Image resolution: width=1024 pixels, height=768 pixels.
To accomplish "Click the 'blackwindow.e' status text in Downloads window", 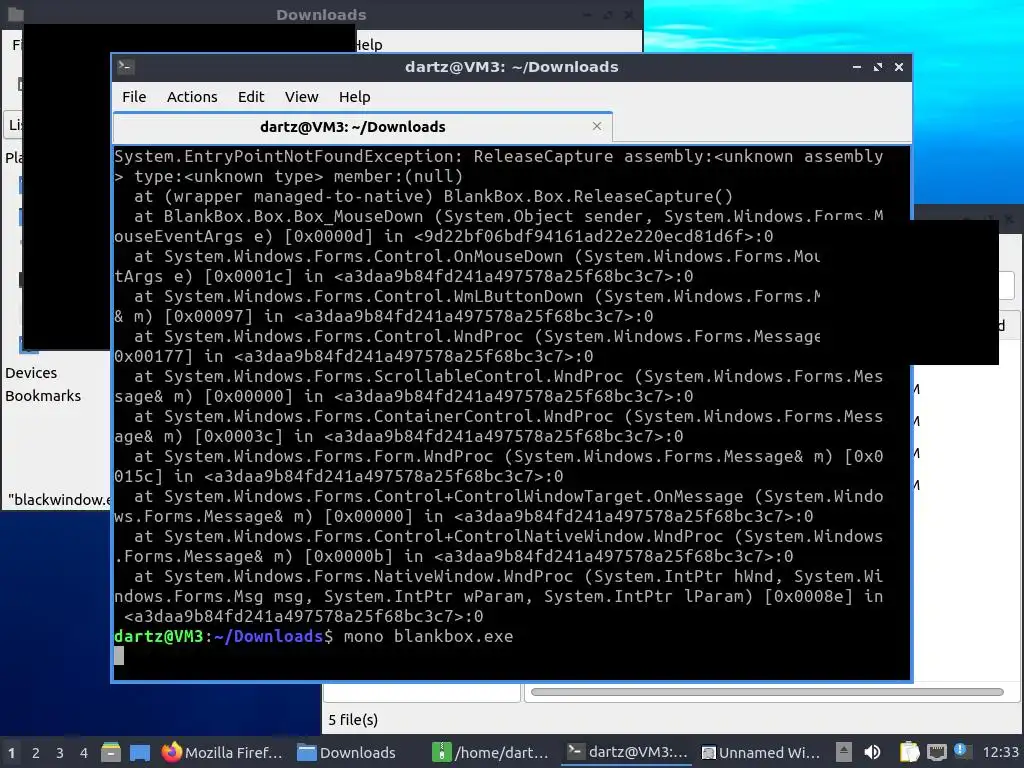I will (59, 500).
